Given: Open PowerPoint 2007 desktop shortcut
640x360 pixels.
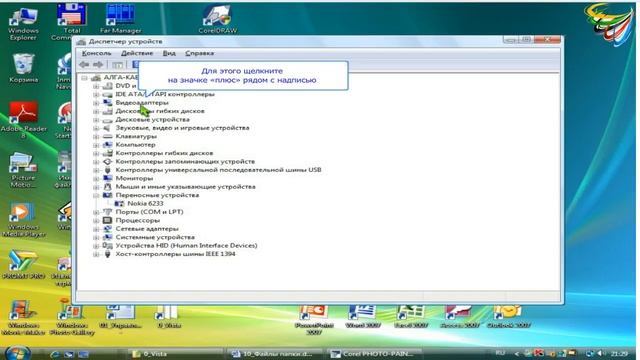Looking at the screenshot, I should (x=314, y=320).
